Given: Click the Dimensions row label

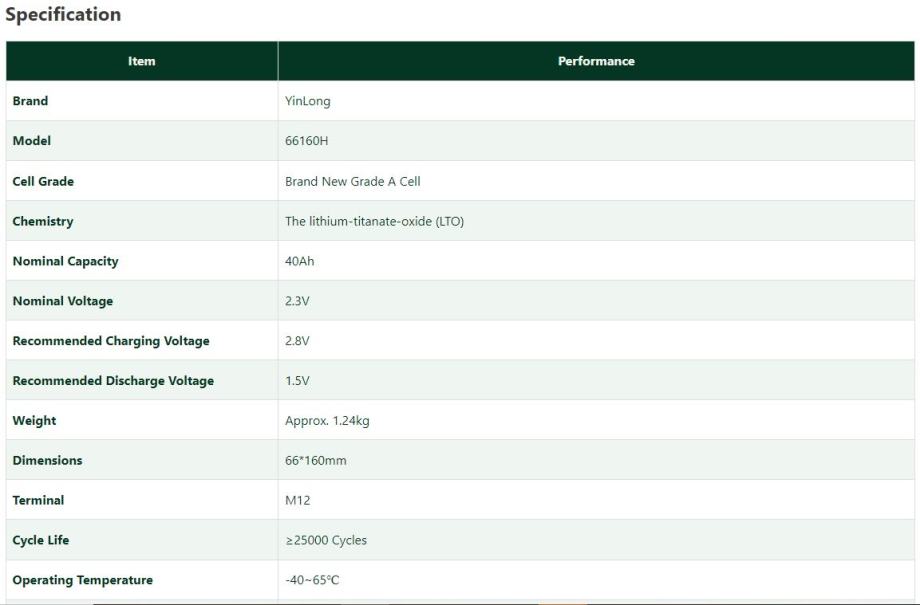Looking at the screenshot, I should (x=48, y=461).
